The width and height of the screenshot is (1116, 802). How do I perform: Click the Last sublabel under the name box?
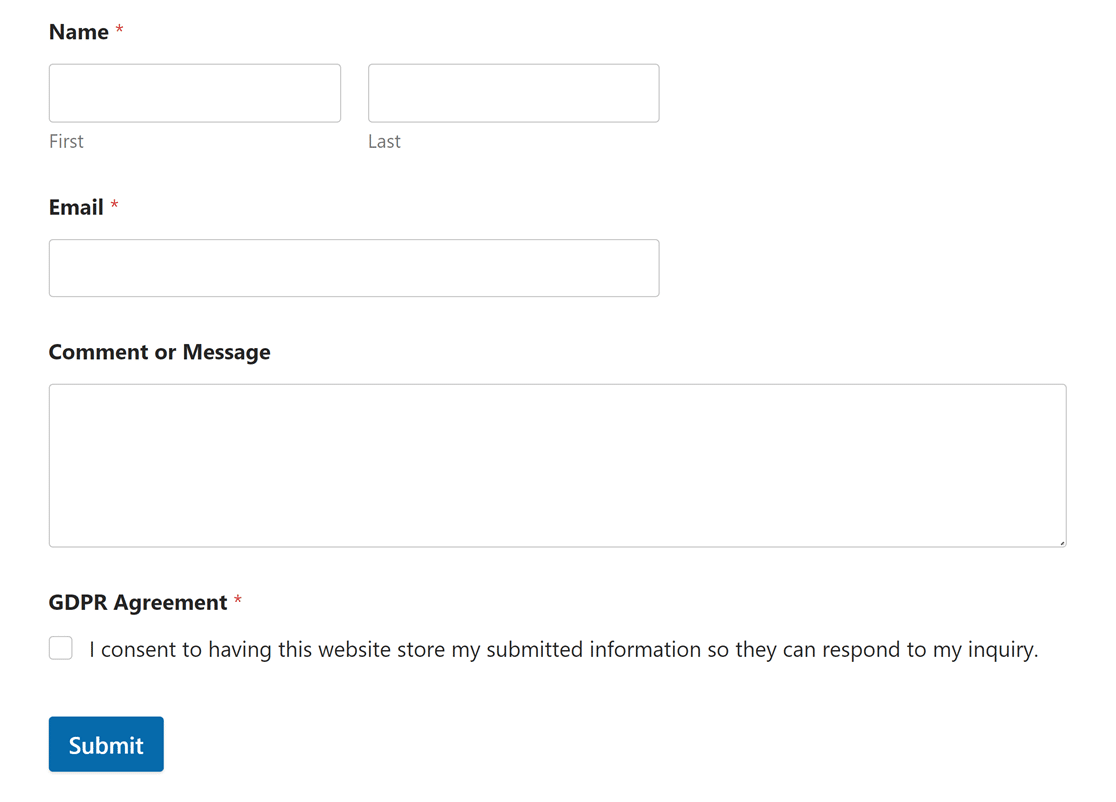click(x=384, y=141)
